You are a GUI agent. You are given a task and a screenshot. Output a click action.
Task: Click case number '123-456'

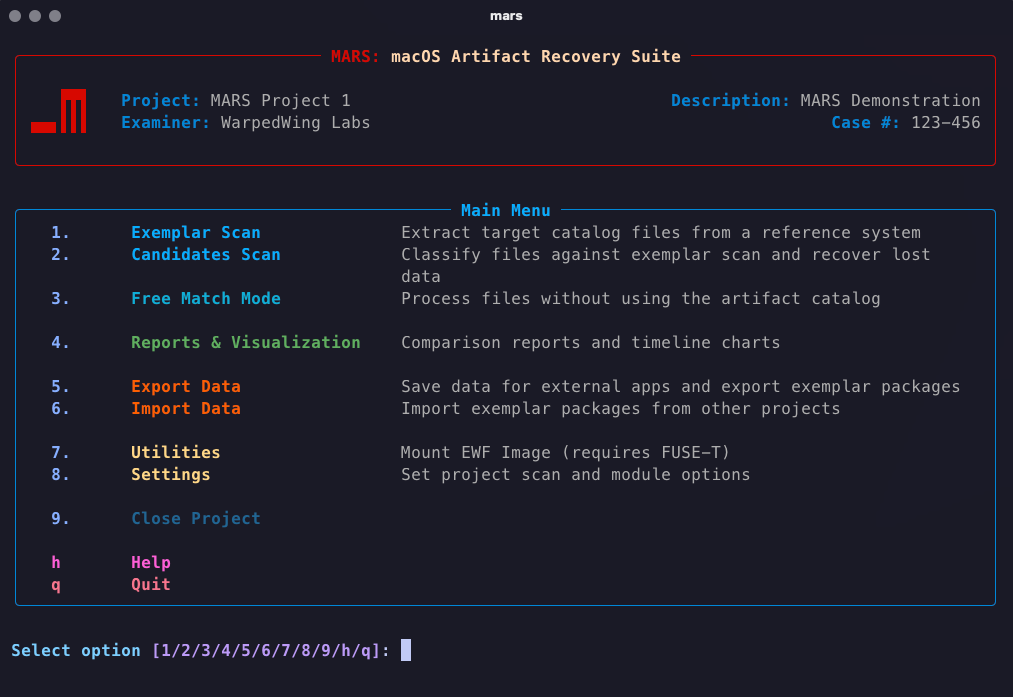point(946,123)
